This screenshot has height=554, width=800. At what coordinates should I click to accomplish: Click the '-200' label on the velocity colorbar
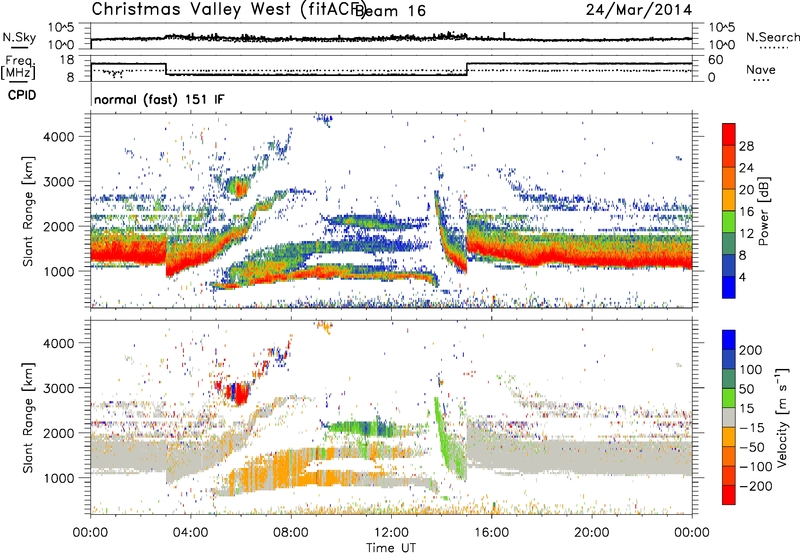756,486
